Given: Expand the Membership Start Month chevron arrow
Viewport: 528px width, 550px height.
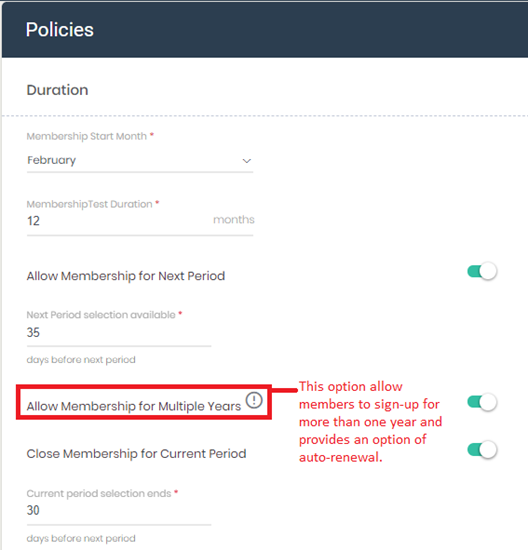Looking at the screenshot, I should coord(247,161).
